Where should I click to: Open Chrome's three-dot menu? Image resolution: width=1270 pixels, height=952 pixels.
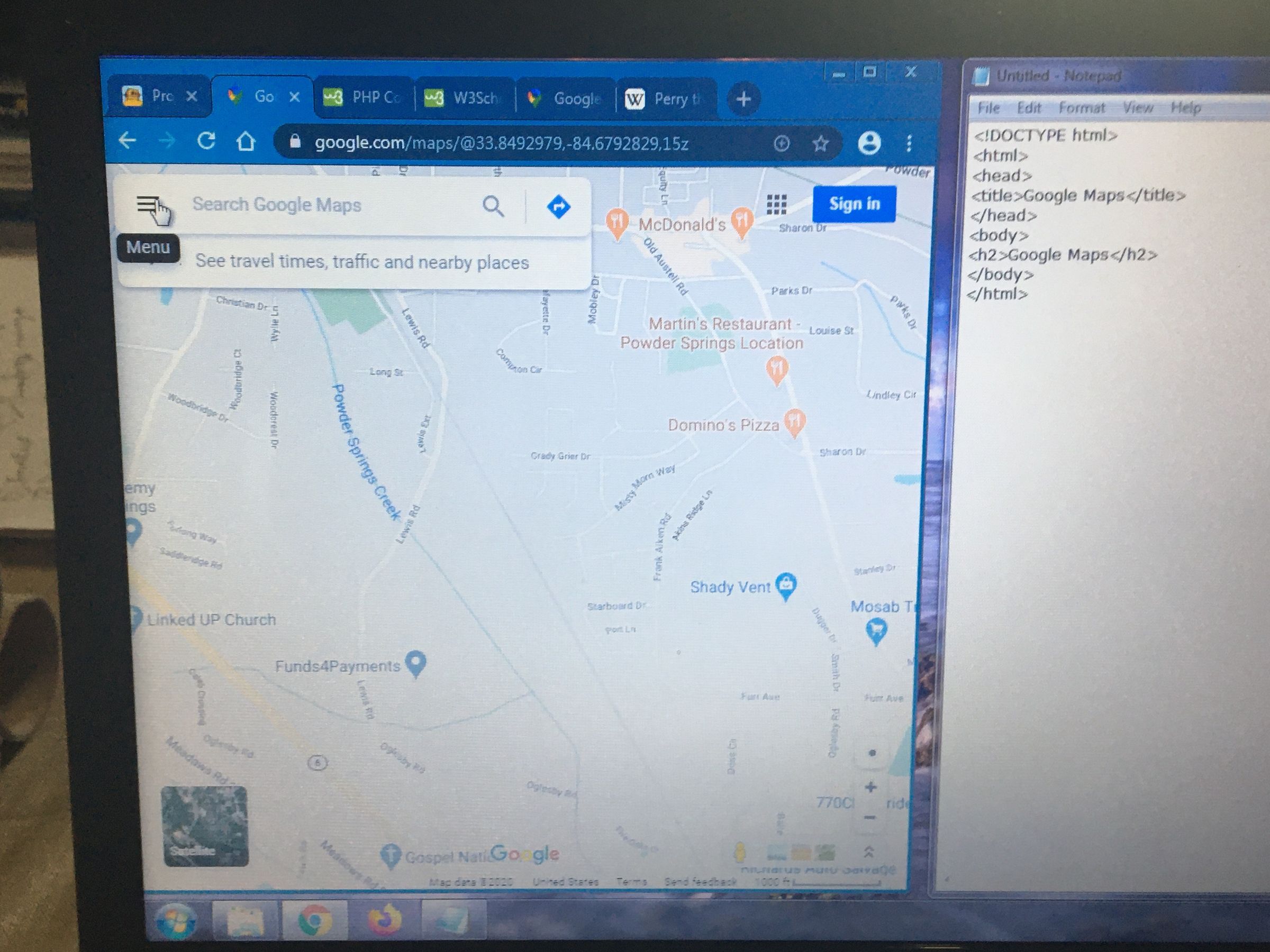point(909,144)
